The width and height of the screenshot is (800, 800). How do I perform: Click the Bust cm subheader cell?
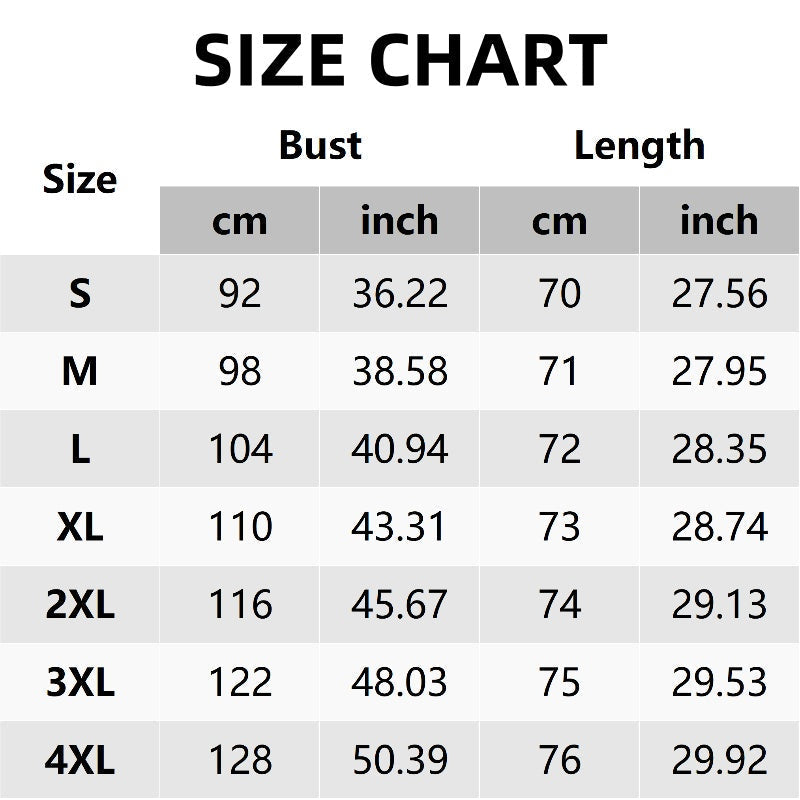point(240,221)
